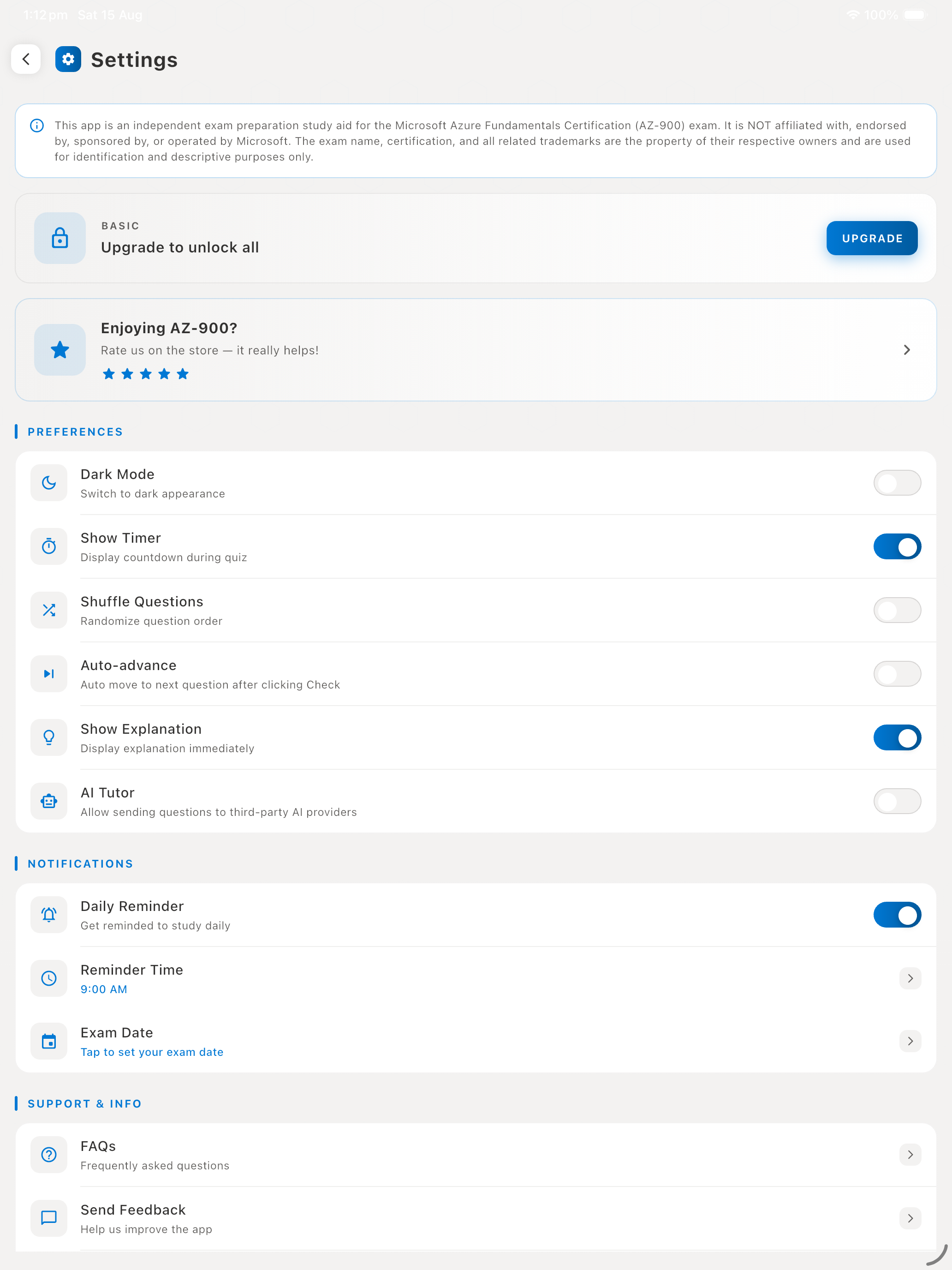This screenshot has height=1270, width=952.
Task: Expand the FAQs row chevron
Action: click(x=910, y=1155)
